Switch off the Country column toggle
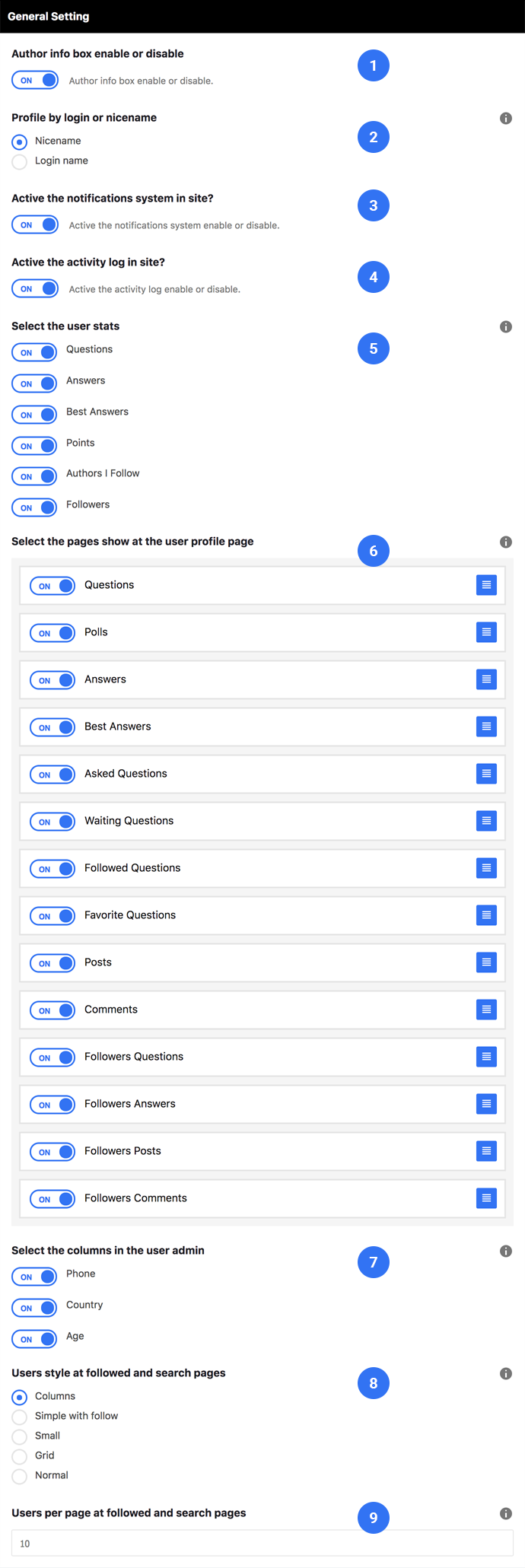This screenshot has width=525, height=1568. [35, 1308]
